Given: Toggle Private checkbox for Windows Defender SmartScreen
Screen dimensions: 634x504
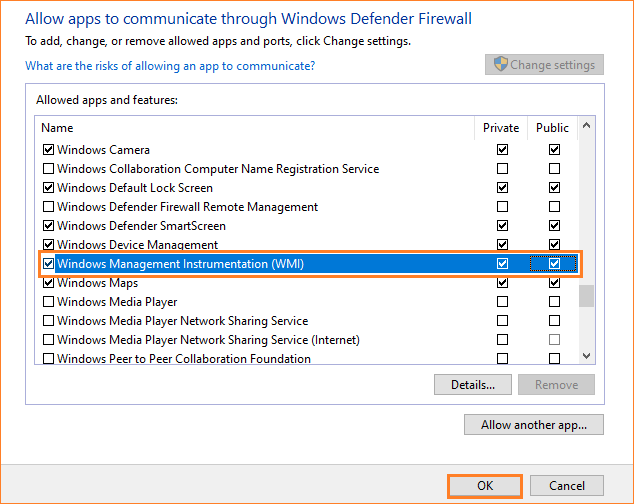Looking at the screenshot, I should click(x=502, y=226).
